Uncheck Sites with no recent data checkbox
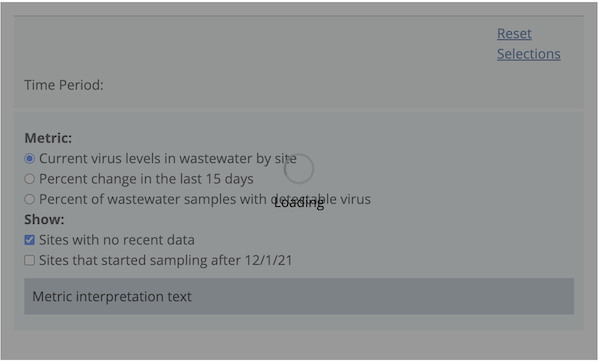 pyautogui.click(x=29, y=240)
